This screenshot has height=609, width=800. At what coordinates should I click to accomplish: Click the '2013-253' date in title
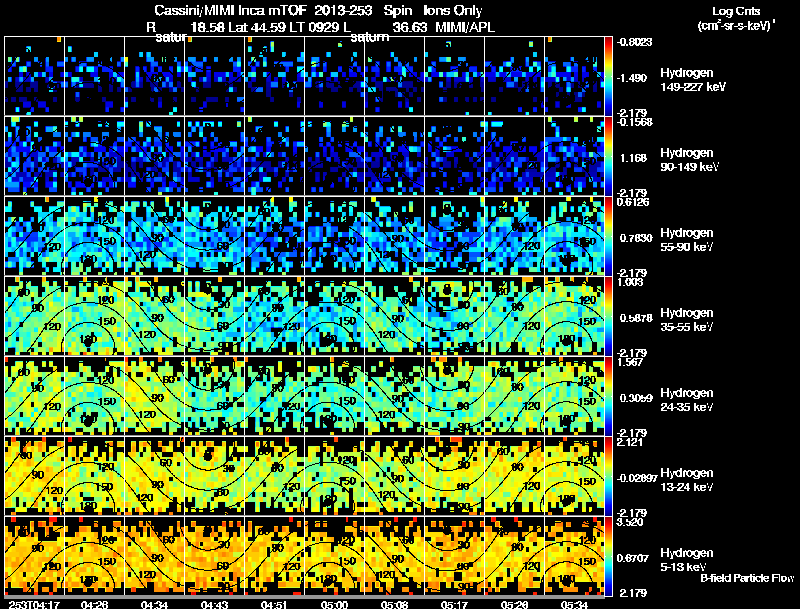[x=343, y=11]
